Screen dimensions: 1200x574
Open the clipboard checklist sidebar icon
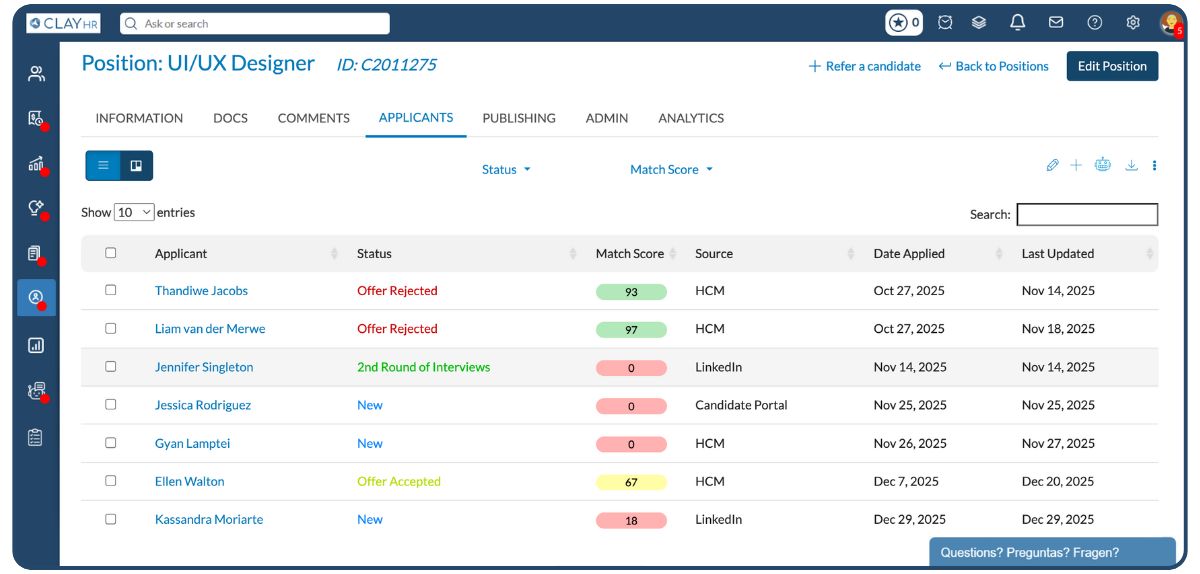pos(36,437)
